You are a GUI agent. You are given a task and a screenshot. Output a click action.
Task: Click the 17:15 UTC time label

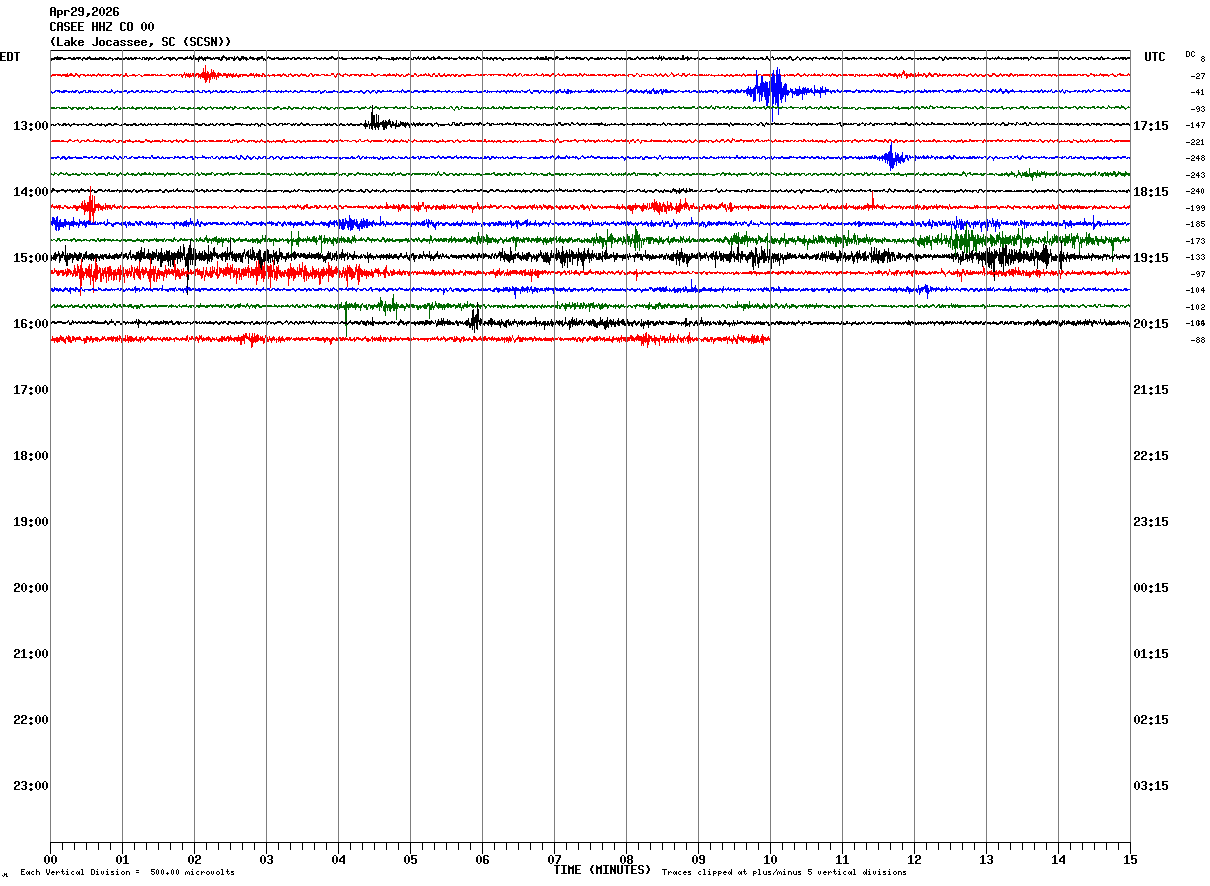pos(1151,126)
